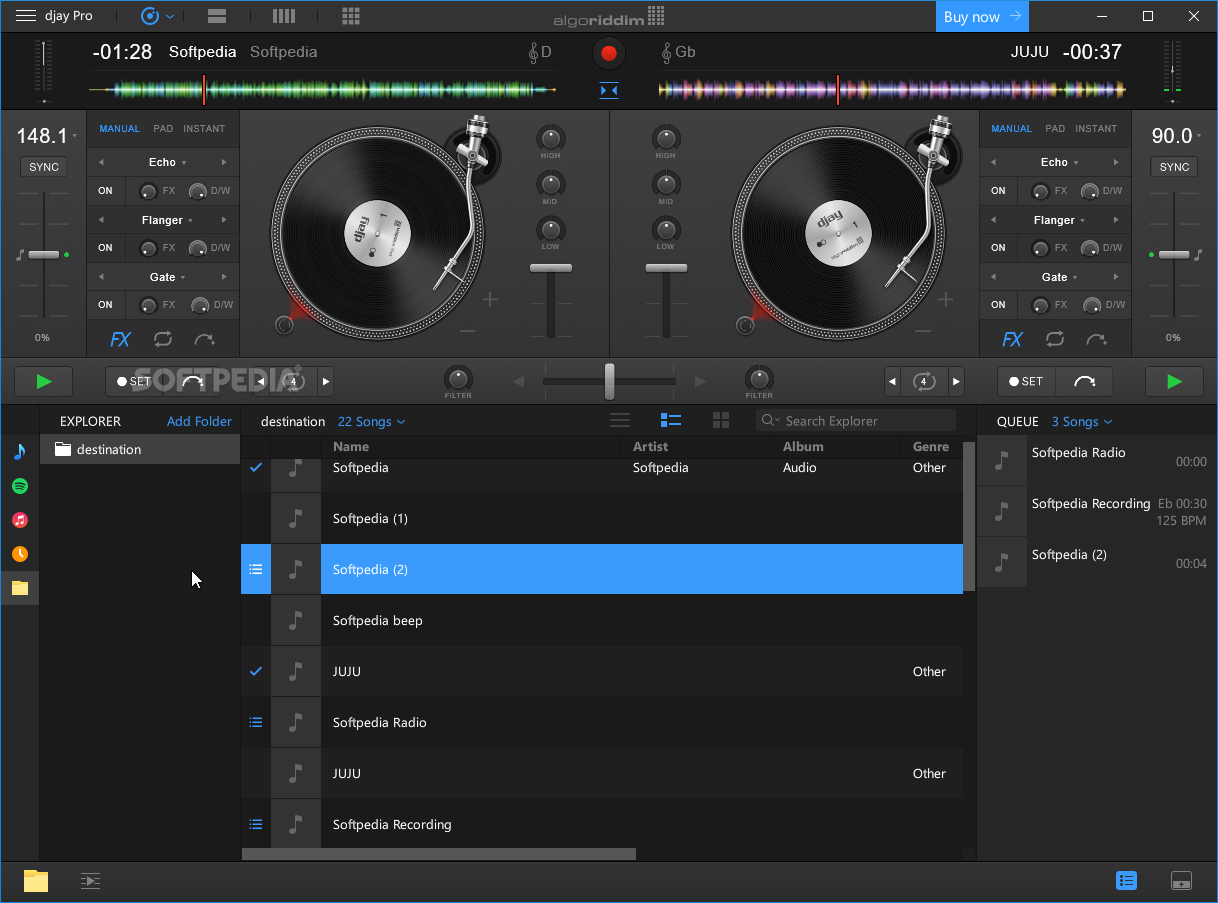Toggle right deck Flanger ON
1218x903 pixels.
pos(998,248)
